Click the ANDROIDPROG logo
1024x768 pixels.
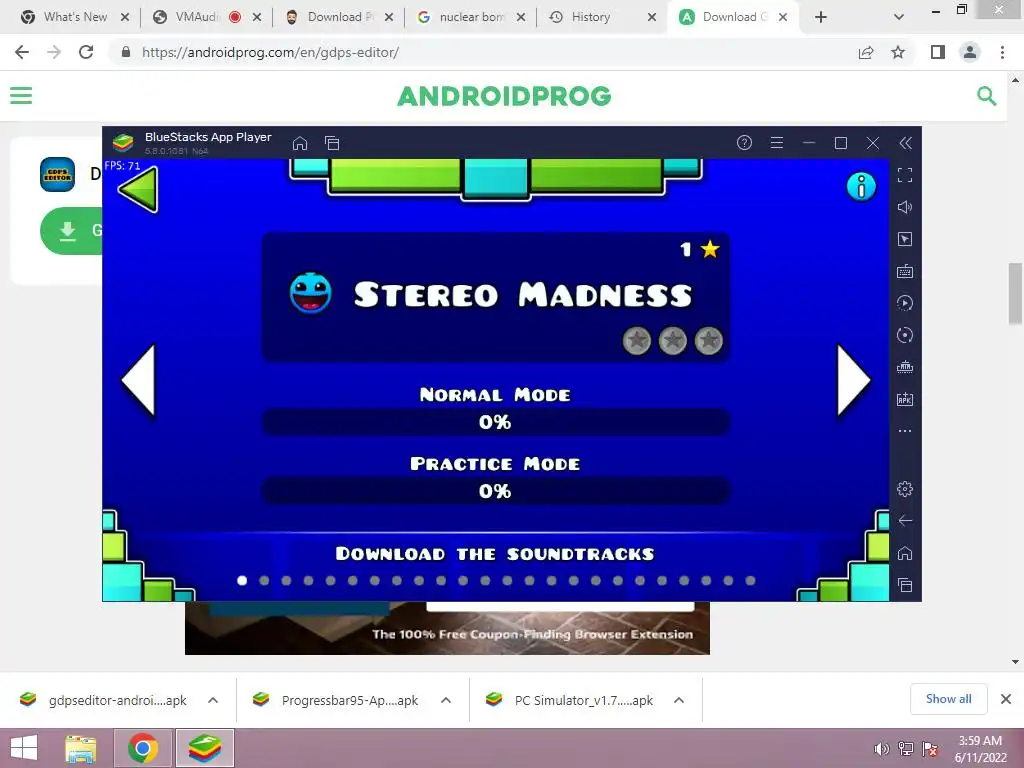[504, 96]
